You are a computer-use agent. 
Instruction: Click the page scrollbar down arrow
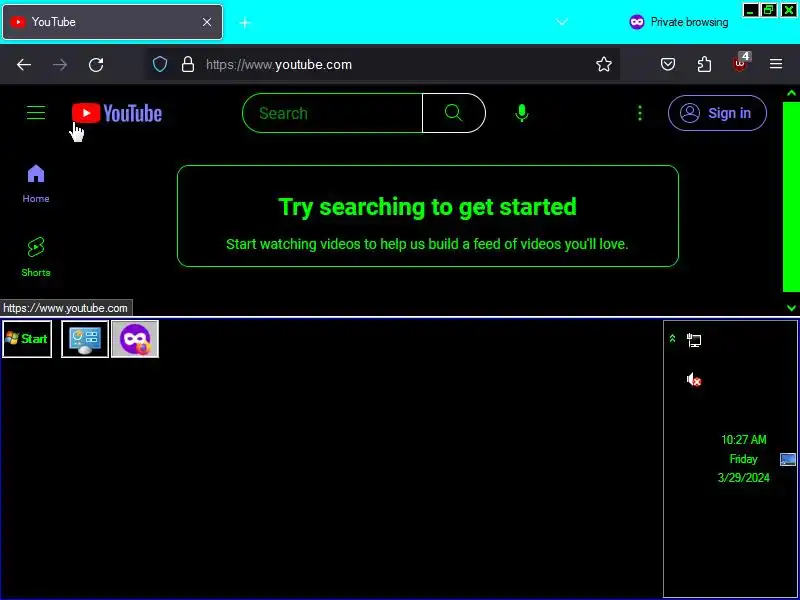pos(791,308)
